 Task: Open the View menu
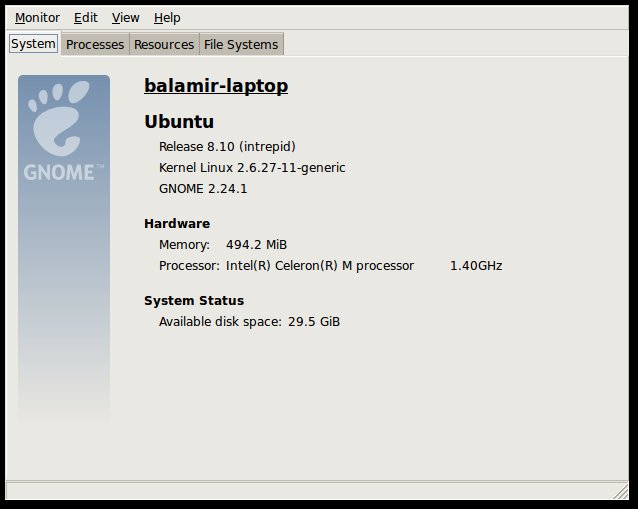pos(126,18)
